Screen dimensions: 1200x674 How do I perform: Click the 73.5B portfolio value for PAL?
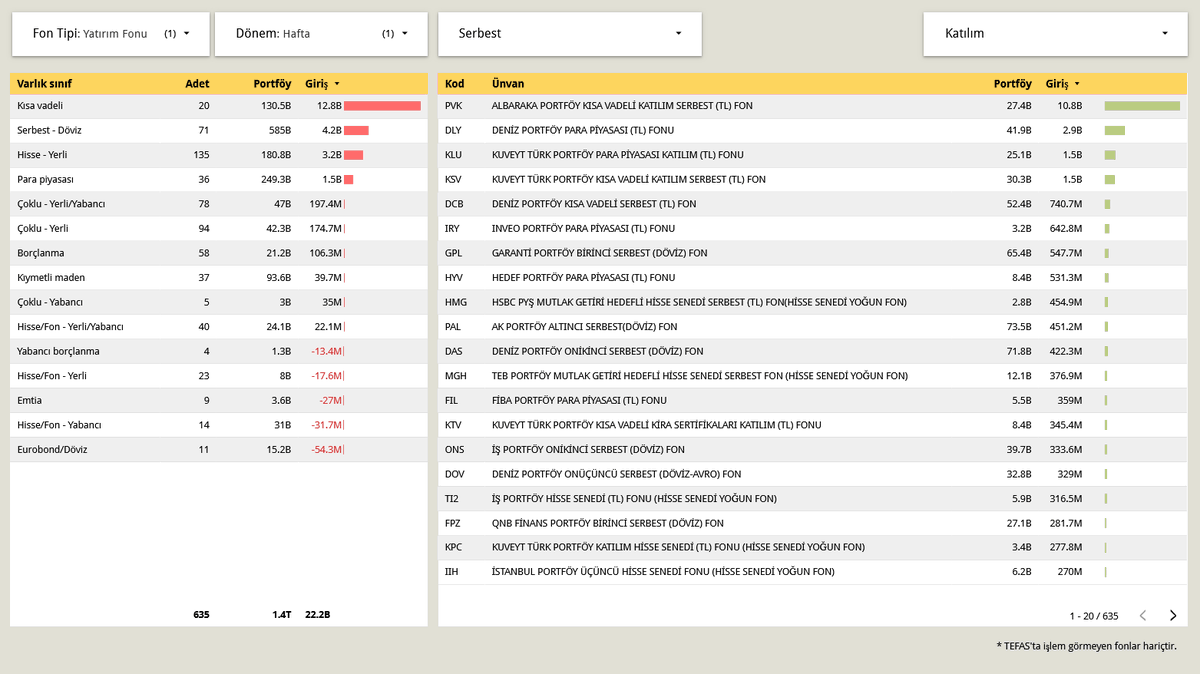(1019, 326)
